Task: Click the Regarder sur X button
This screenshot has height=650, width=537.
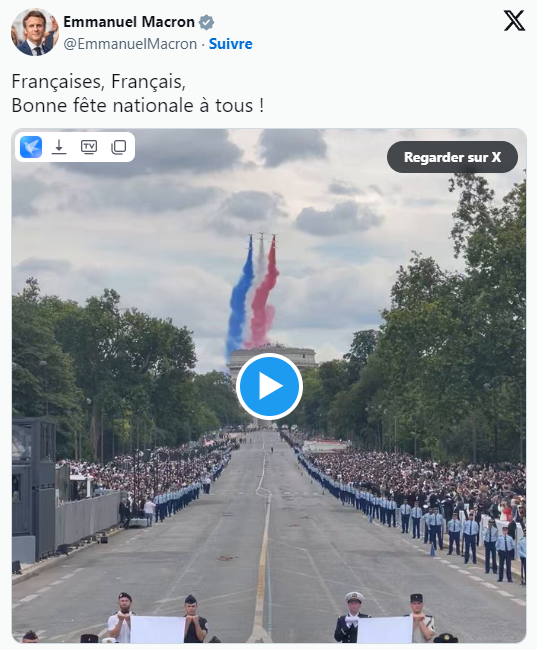Action: pyautogui.click(x=452, y=157)
